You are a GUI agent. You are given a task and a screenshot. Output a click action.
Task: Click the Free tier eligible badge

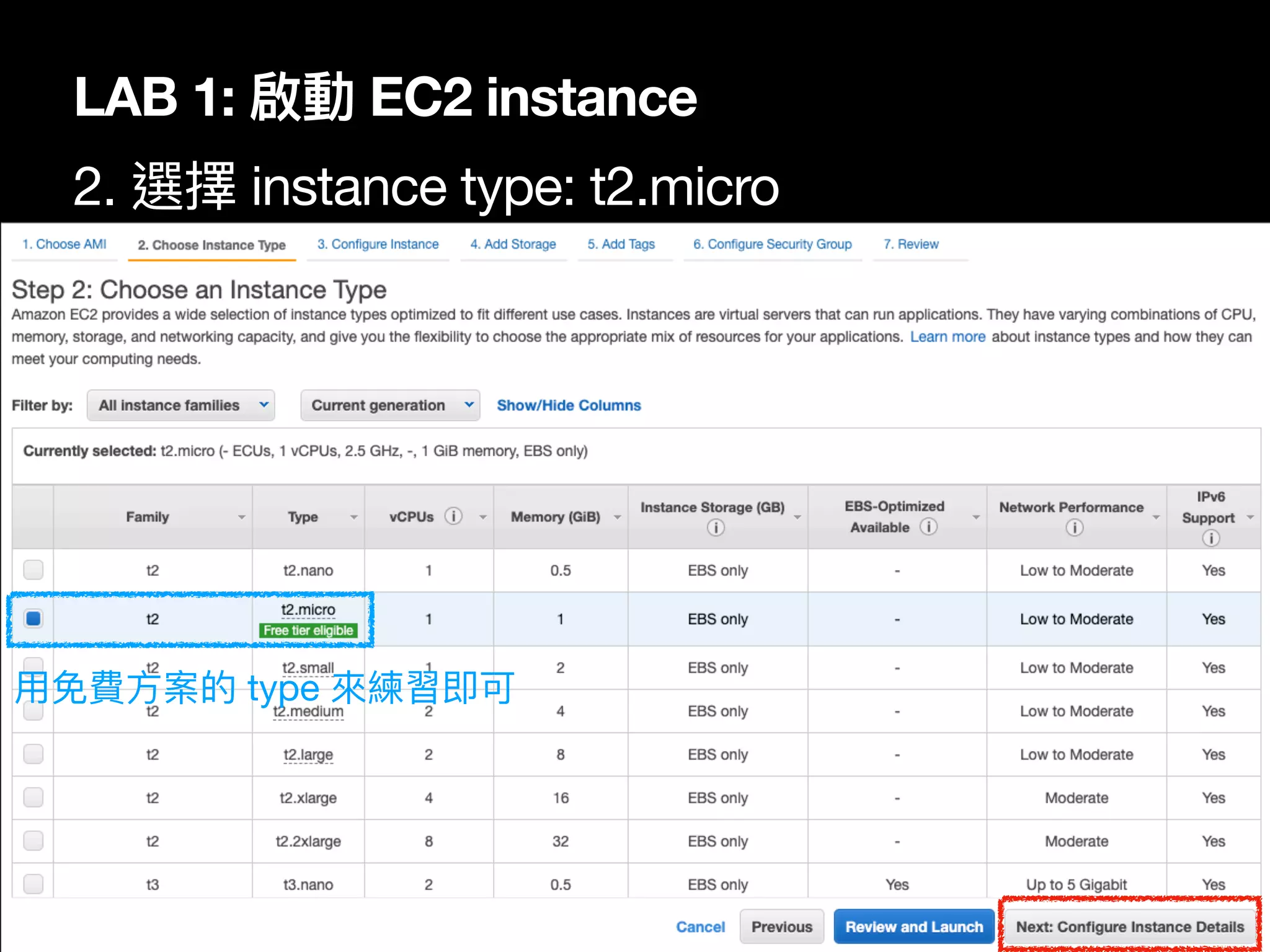308,630
